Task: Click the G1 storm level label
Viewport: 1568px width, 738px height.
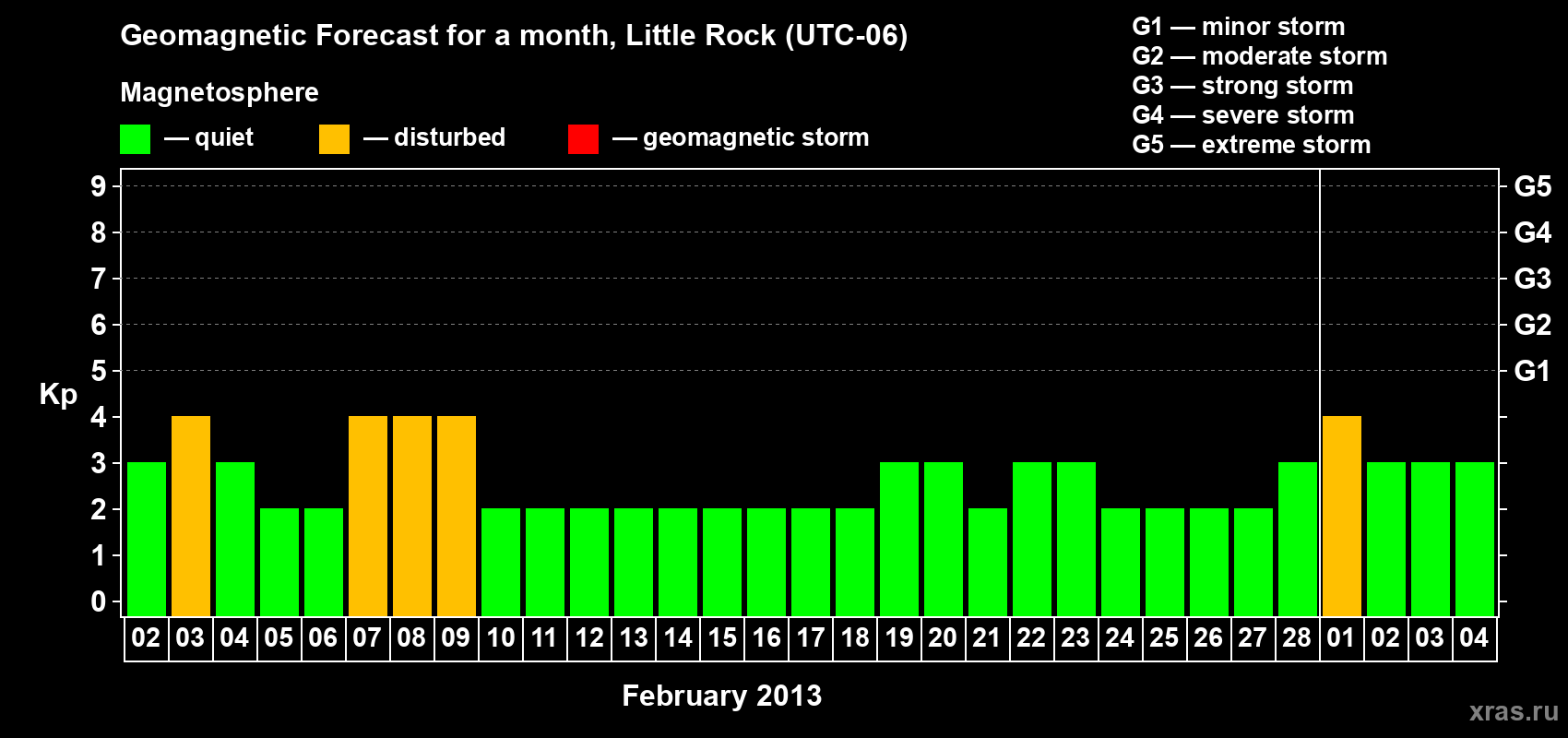Action: tap(1533, 371)
